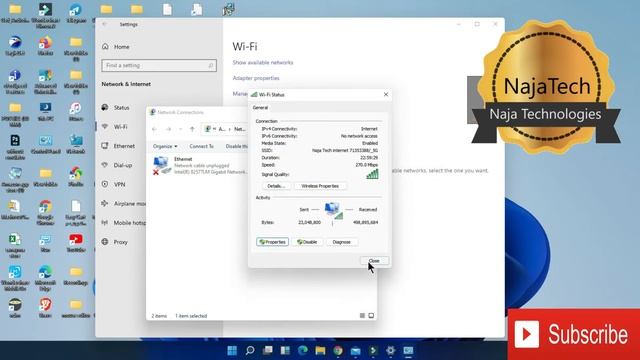Click the Home icon in Settings
The height and width of the screenshot is (360, 640).
click(105, 47)
